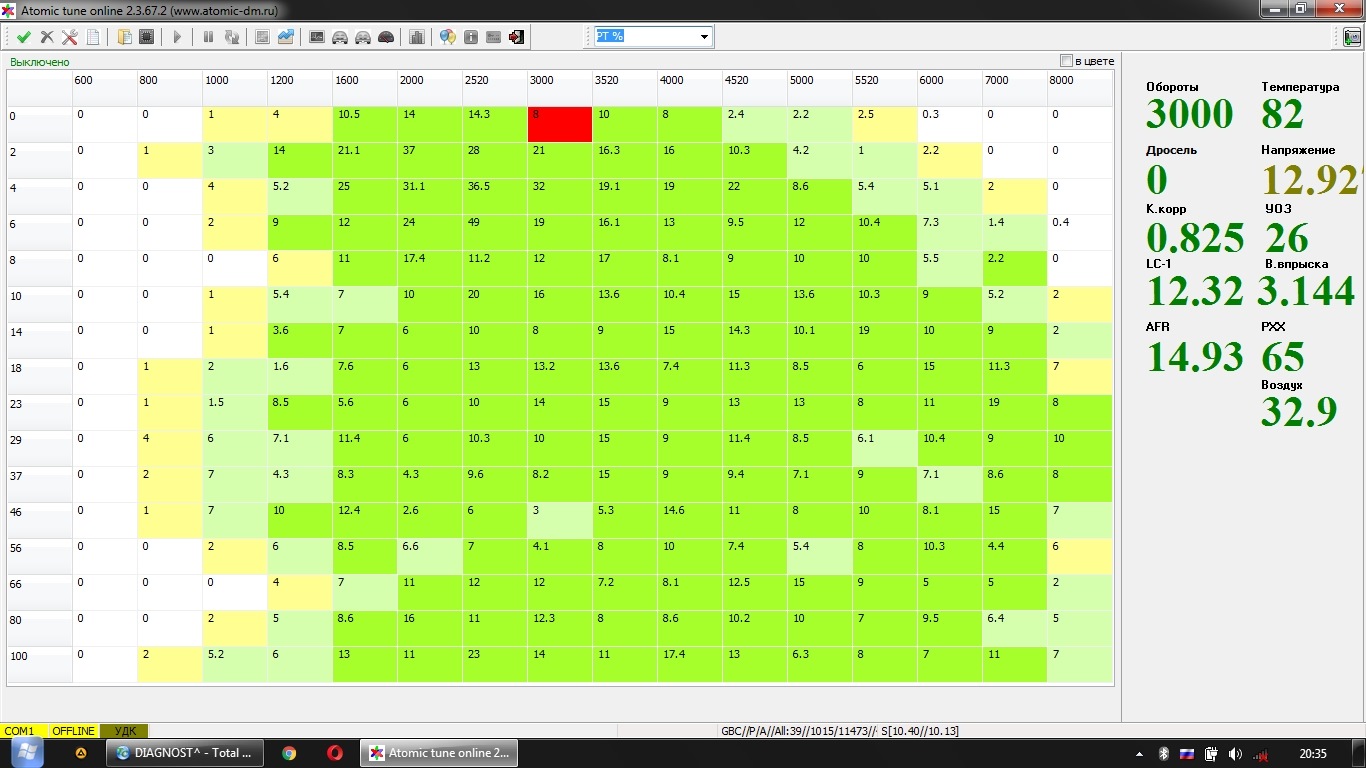Open the table grid view icon
The image size is (1366, 768).
click(x=263, y=37)
